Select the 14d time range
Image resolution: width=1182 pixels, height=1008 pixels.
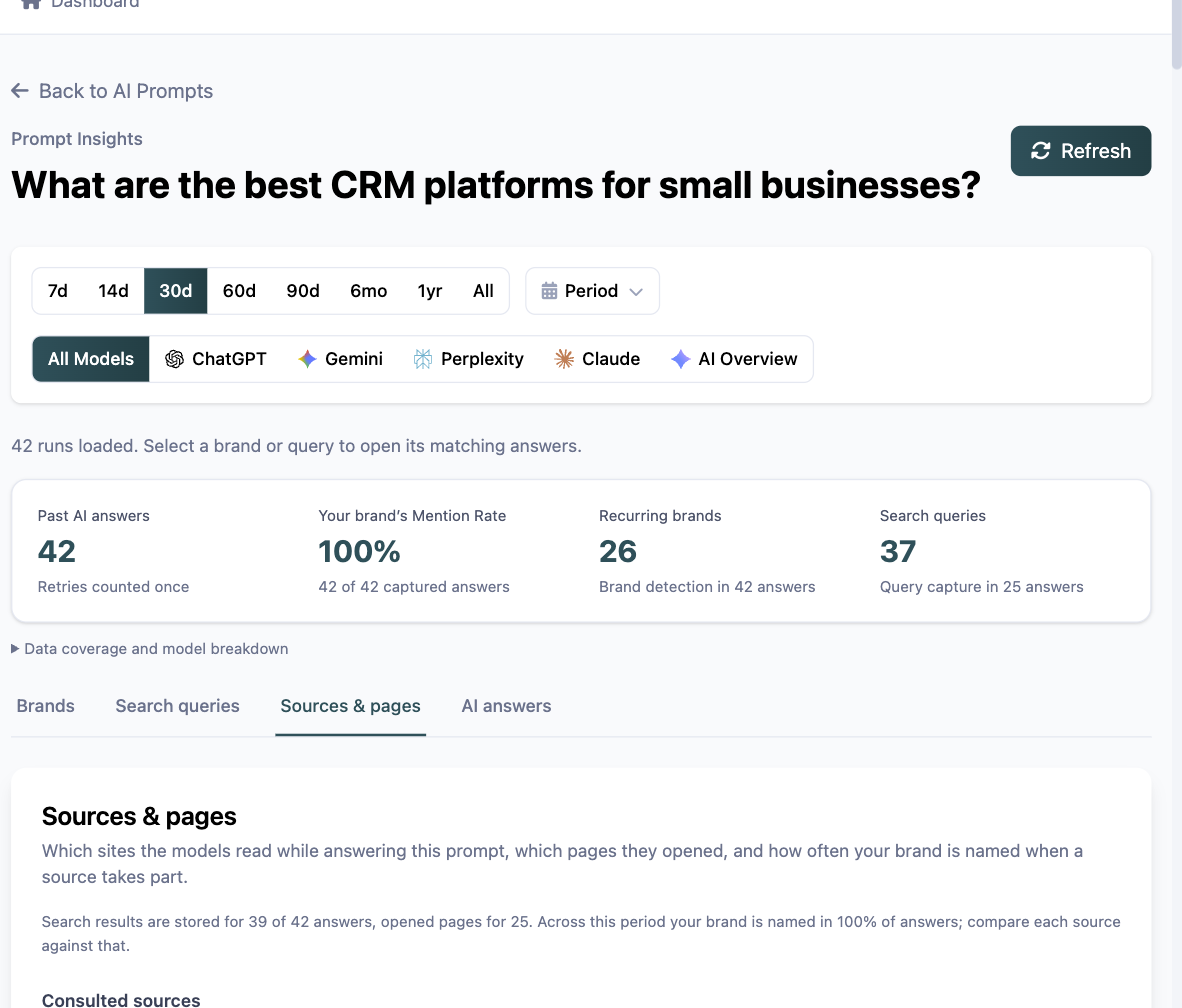(113, 291)
